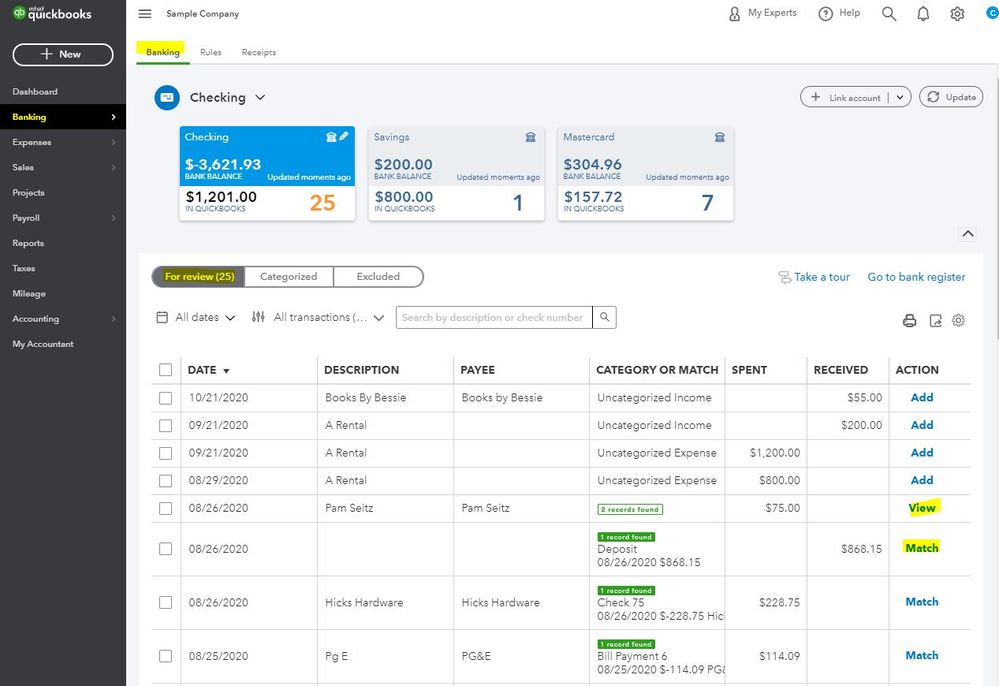Screen dimensions: 999x686
Task: Click the Help question mark icon
Action: click(x=825, y=14)
